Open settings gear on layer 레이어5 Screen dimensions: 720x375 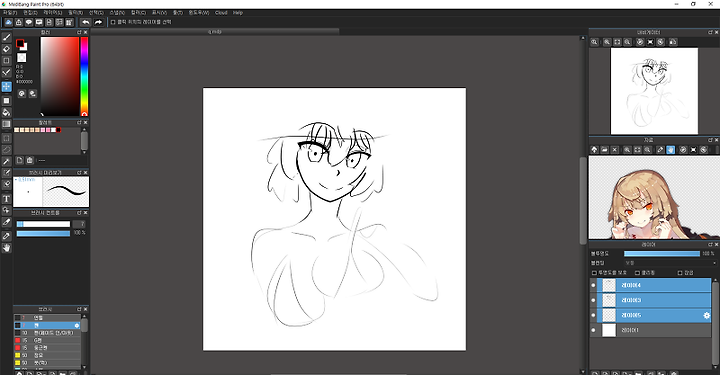(x=706, y=315)
